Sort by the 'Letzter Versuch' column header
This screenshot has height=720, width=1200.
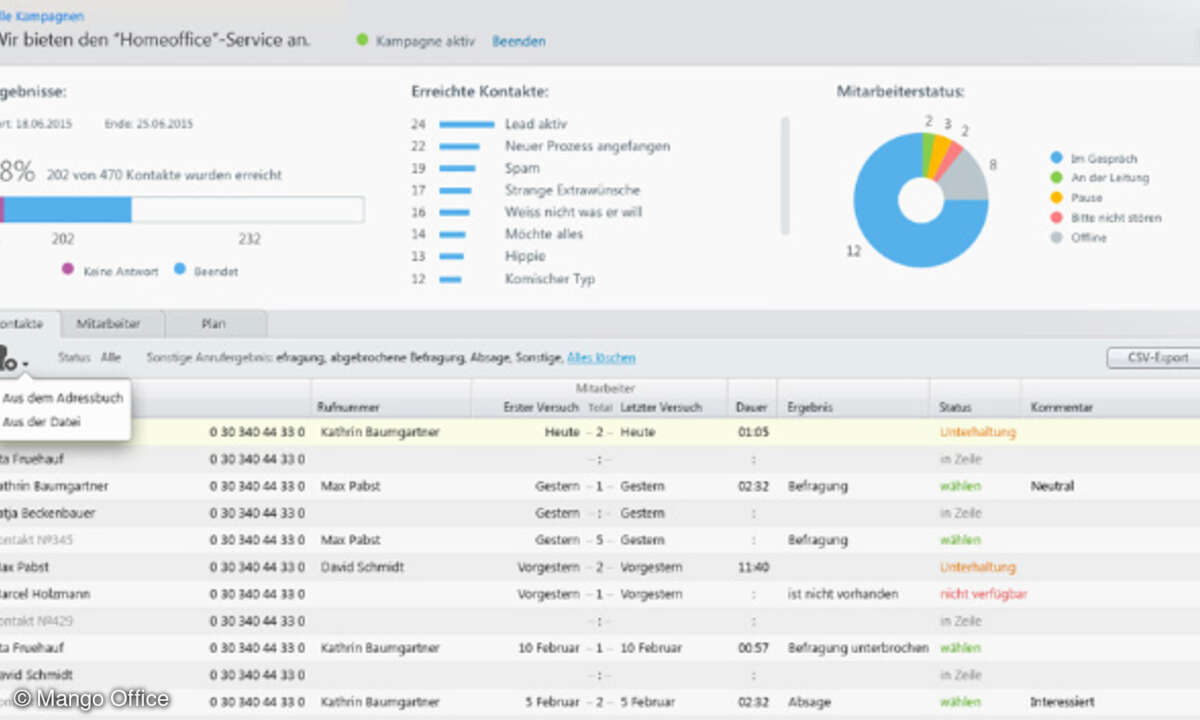coord(661,408)
